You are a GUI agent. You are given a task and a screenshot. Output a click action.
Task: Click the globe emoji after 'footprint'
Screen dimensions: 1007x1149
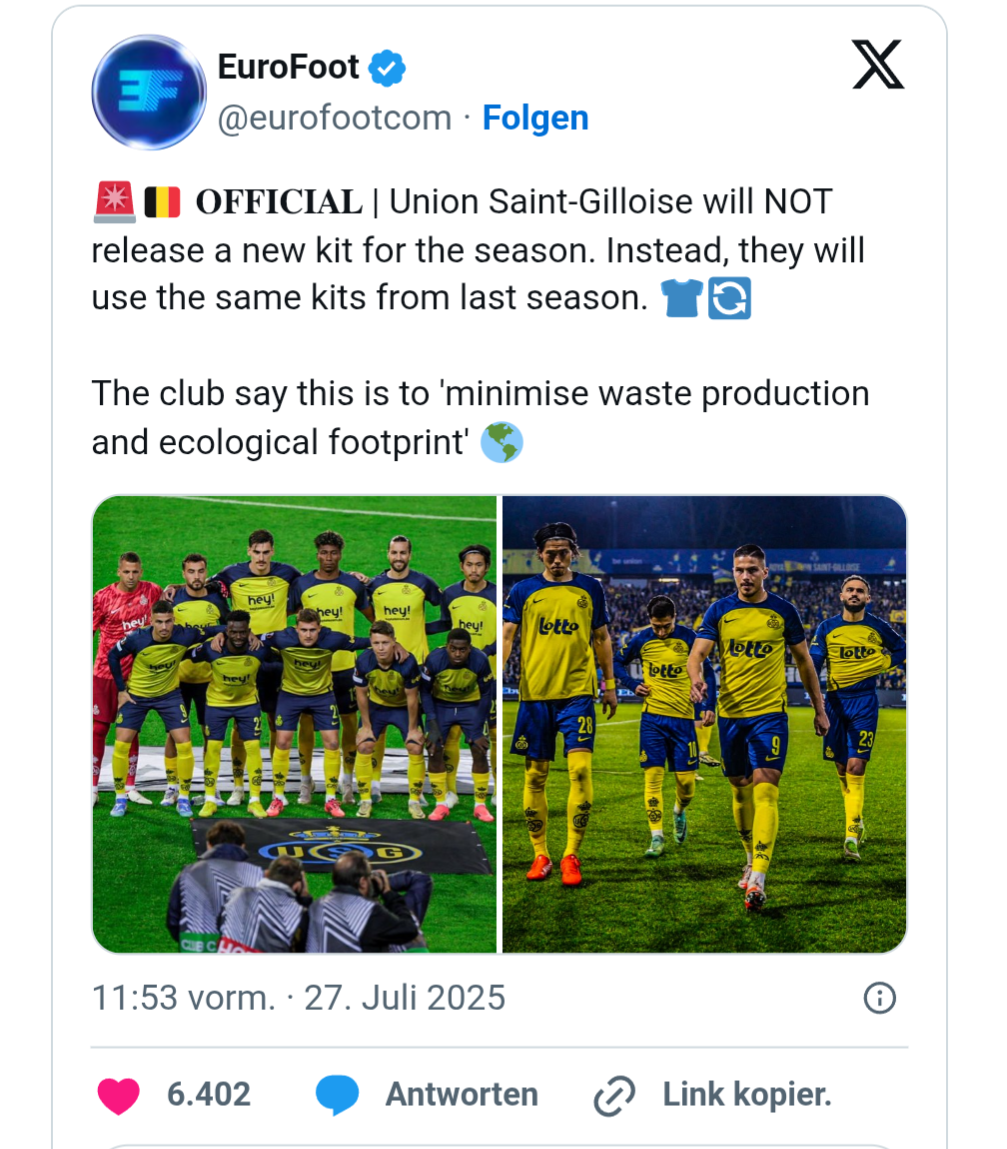501,442
